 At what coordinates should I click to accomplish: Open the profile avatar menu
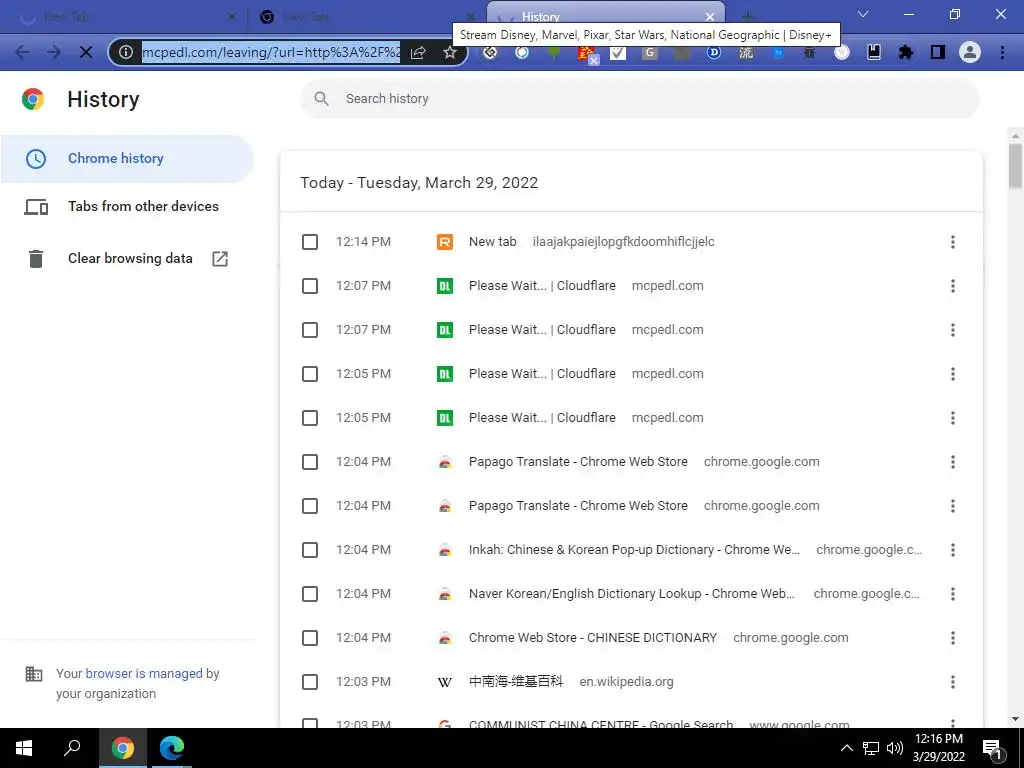point(970,52)
